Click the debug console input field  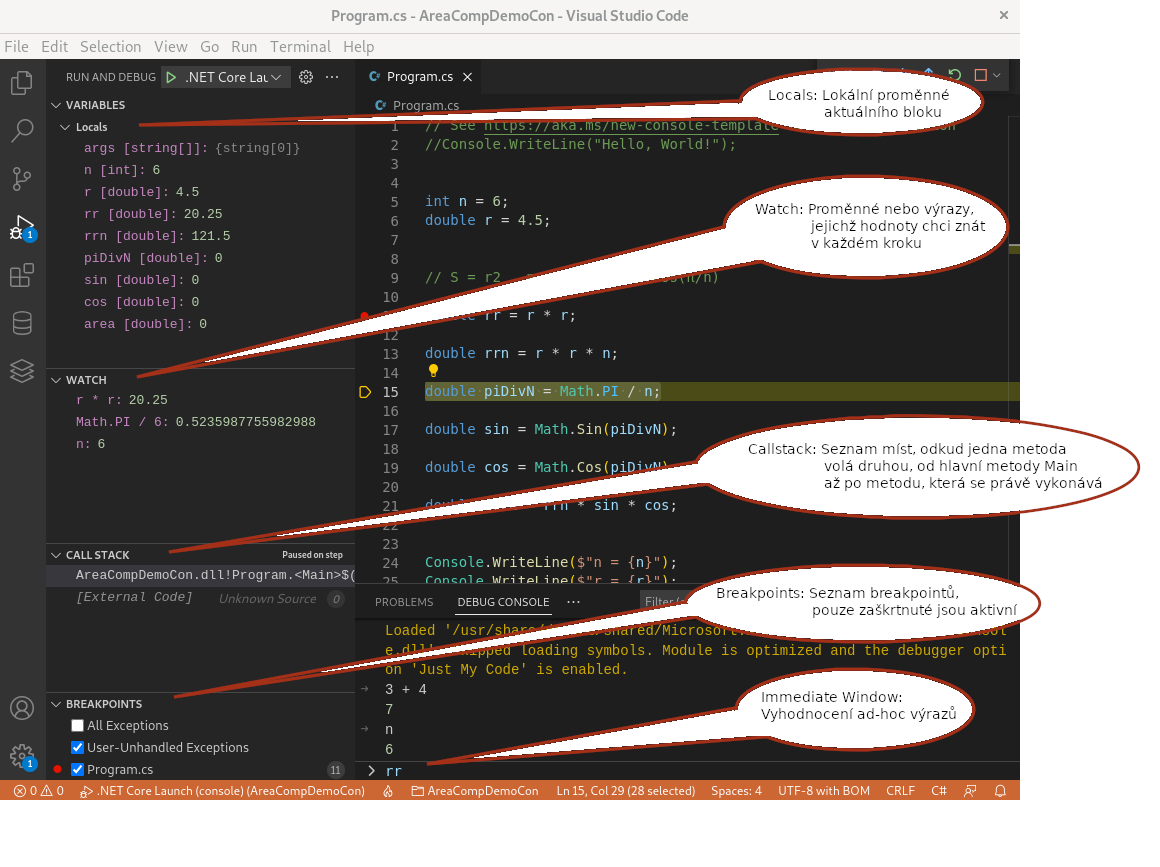point(695,771)
